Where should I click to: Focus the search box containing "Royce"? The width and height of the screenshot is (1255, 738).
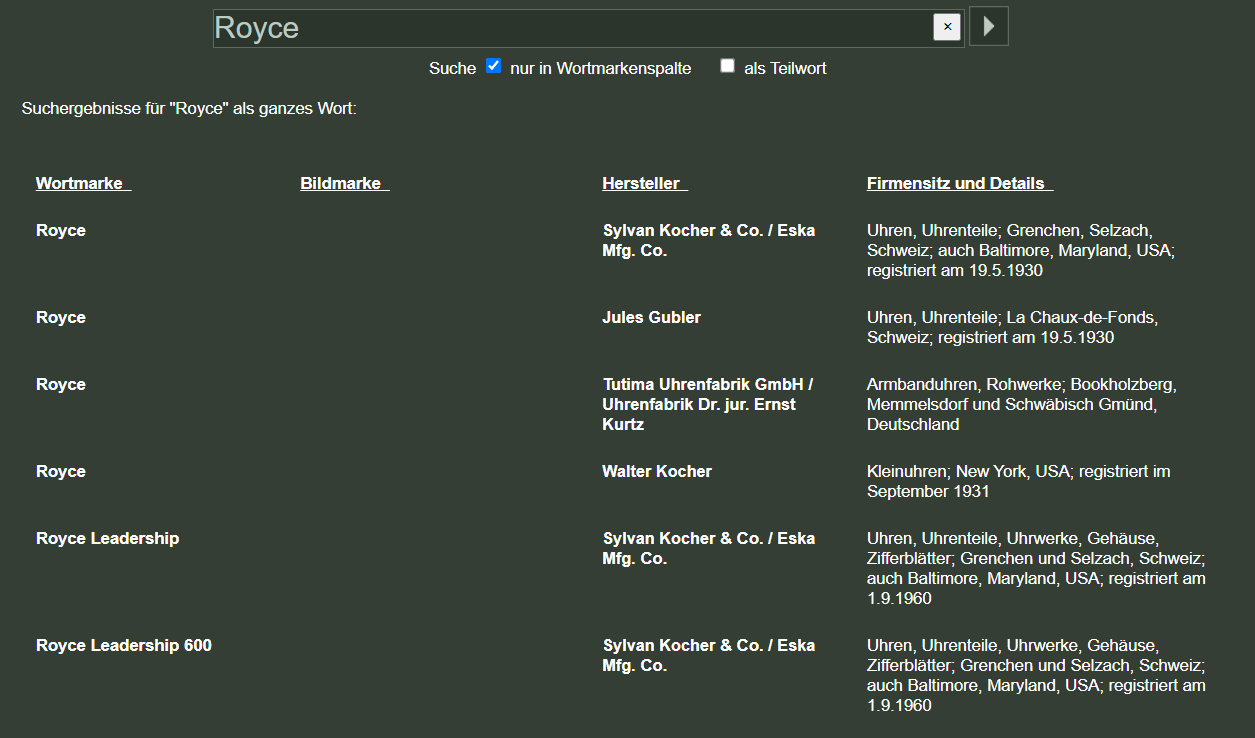point(588,28)
